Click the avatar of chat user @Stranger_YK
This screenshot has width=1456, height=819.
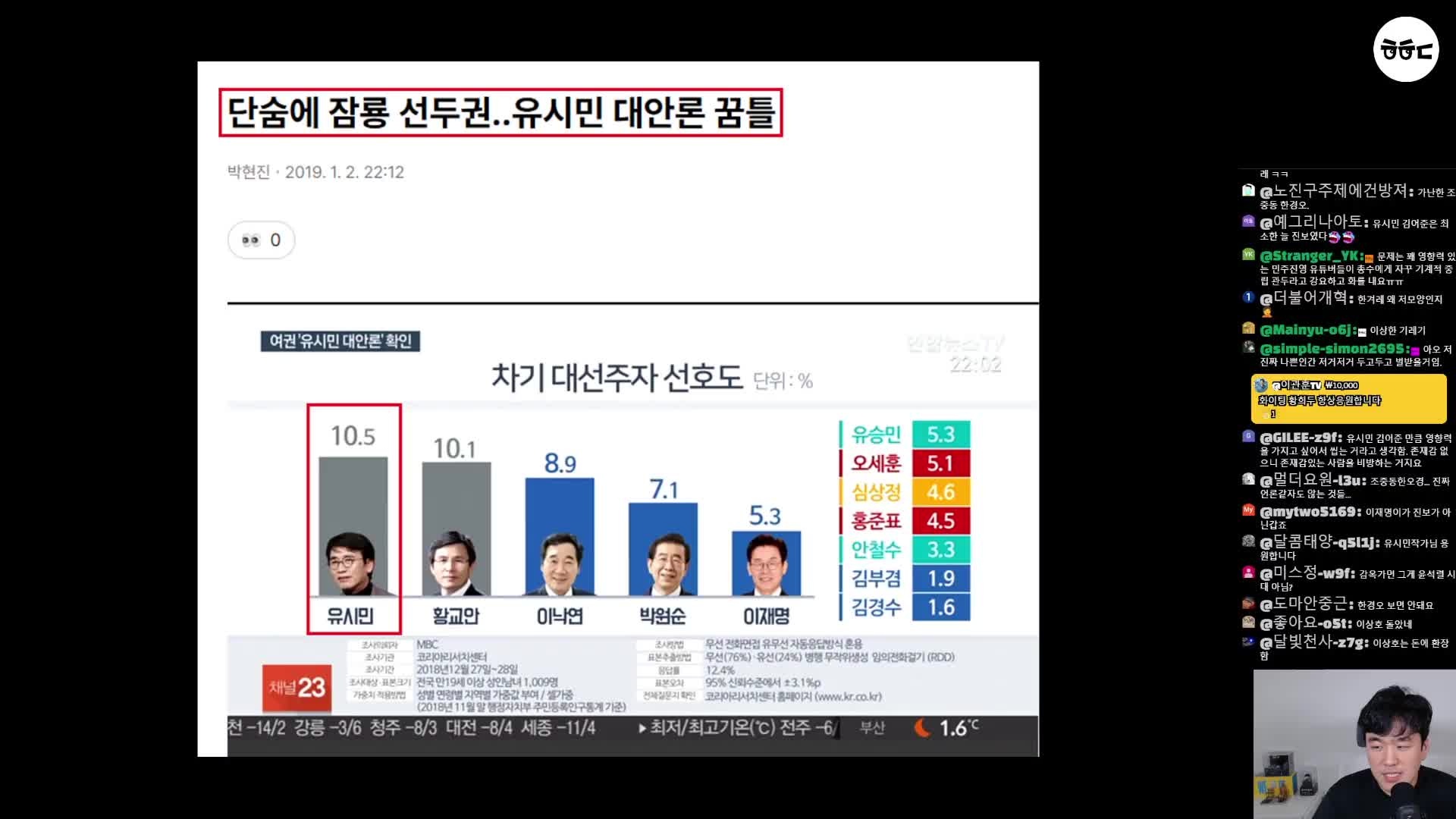point(1248,255)
